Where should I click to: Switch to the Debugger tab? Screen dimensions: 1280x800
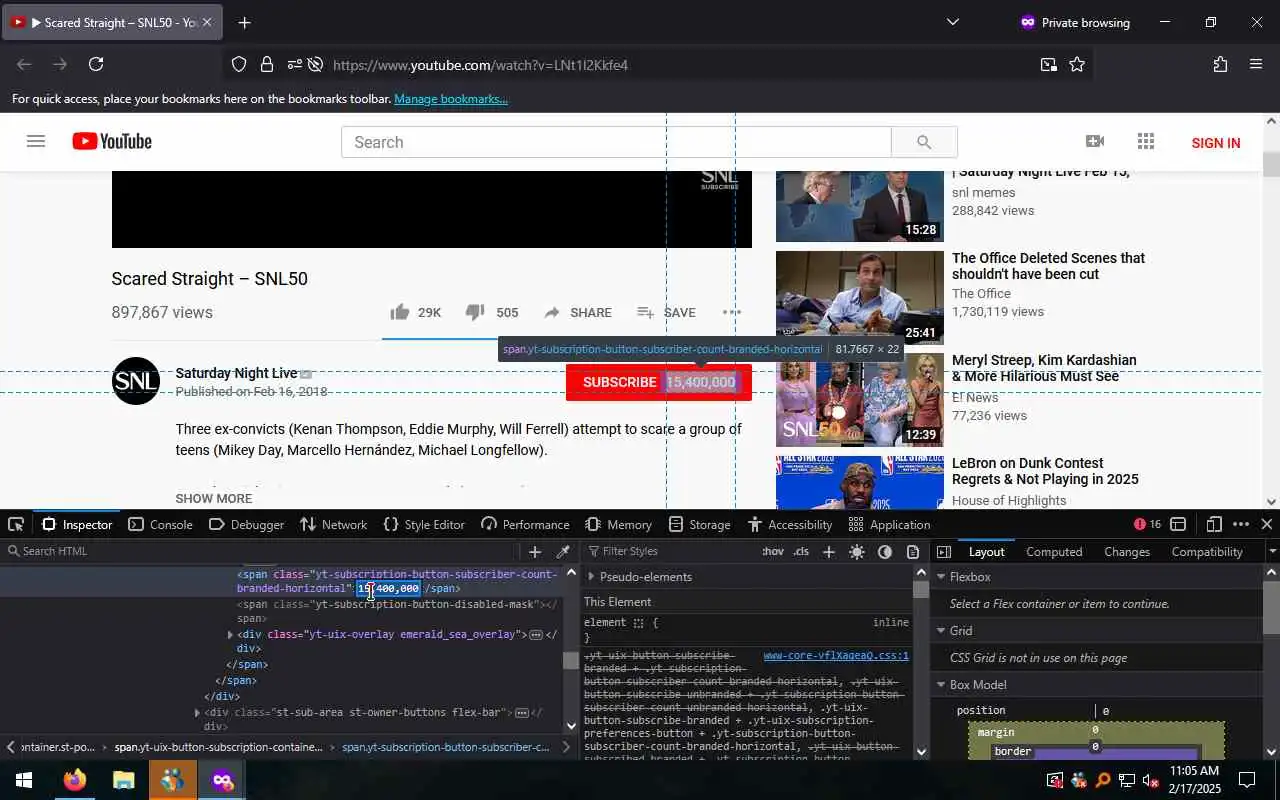pyautogui.click(x=247, y=524)
